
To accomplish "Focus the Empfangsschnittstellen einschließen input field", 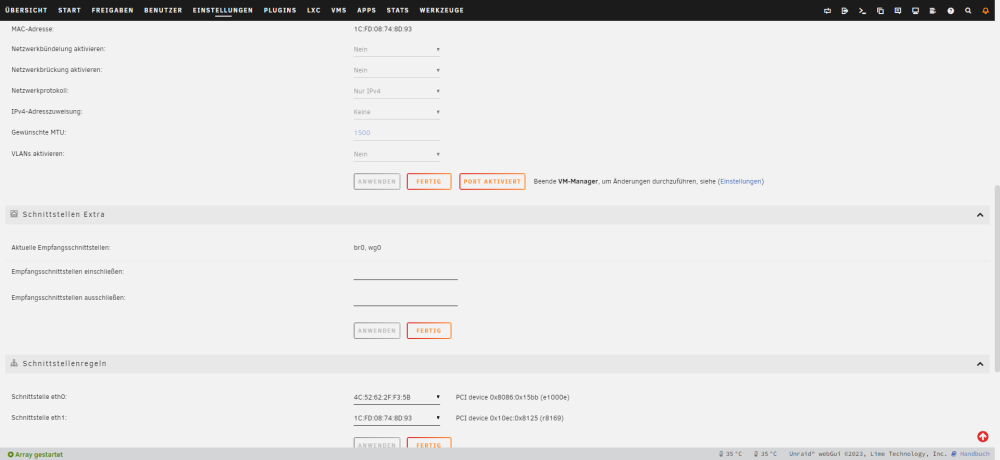I will (406, 272).
